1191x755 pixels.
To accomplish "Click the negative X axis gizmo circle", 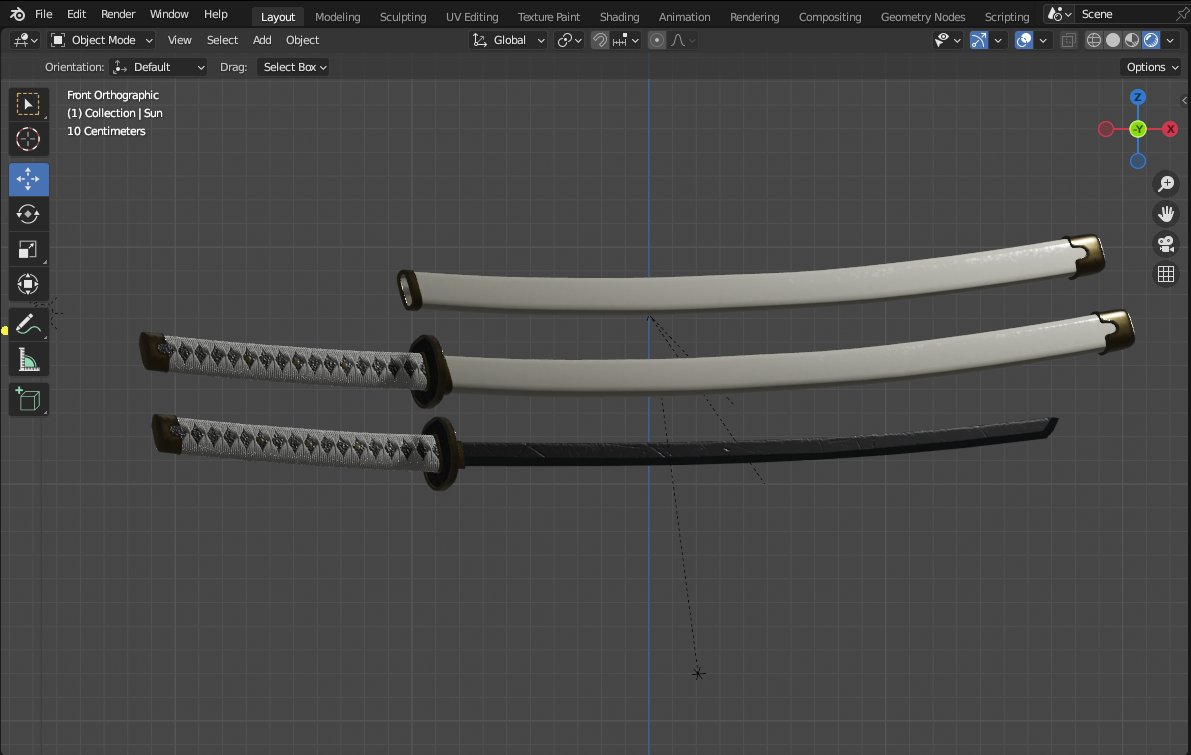I will click(x=1106, y=129).
